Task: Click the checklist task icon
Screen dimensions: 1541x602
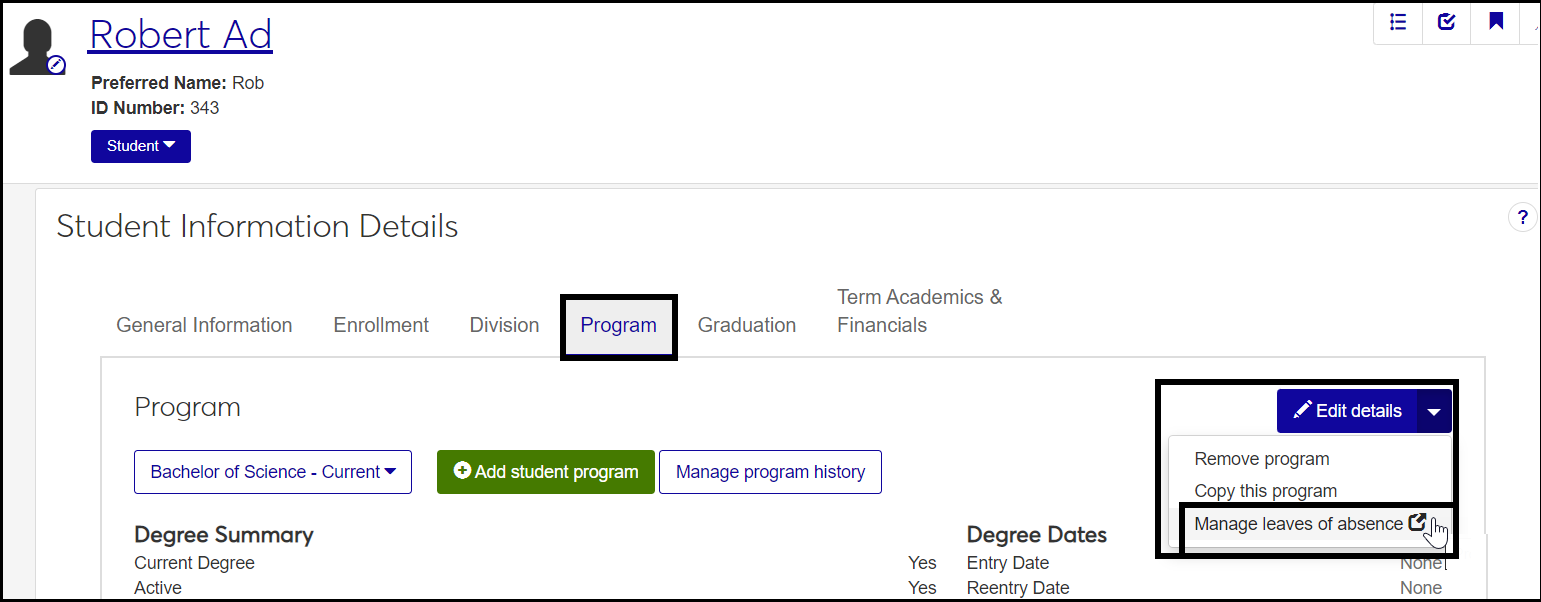Action: click(1446, 21)
